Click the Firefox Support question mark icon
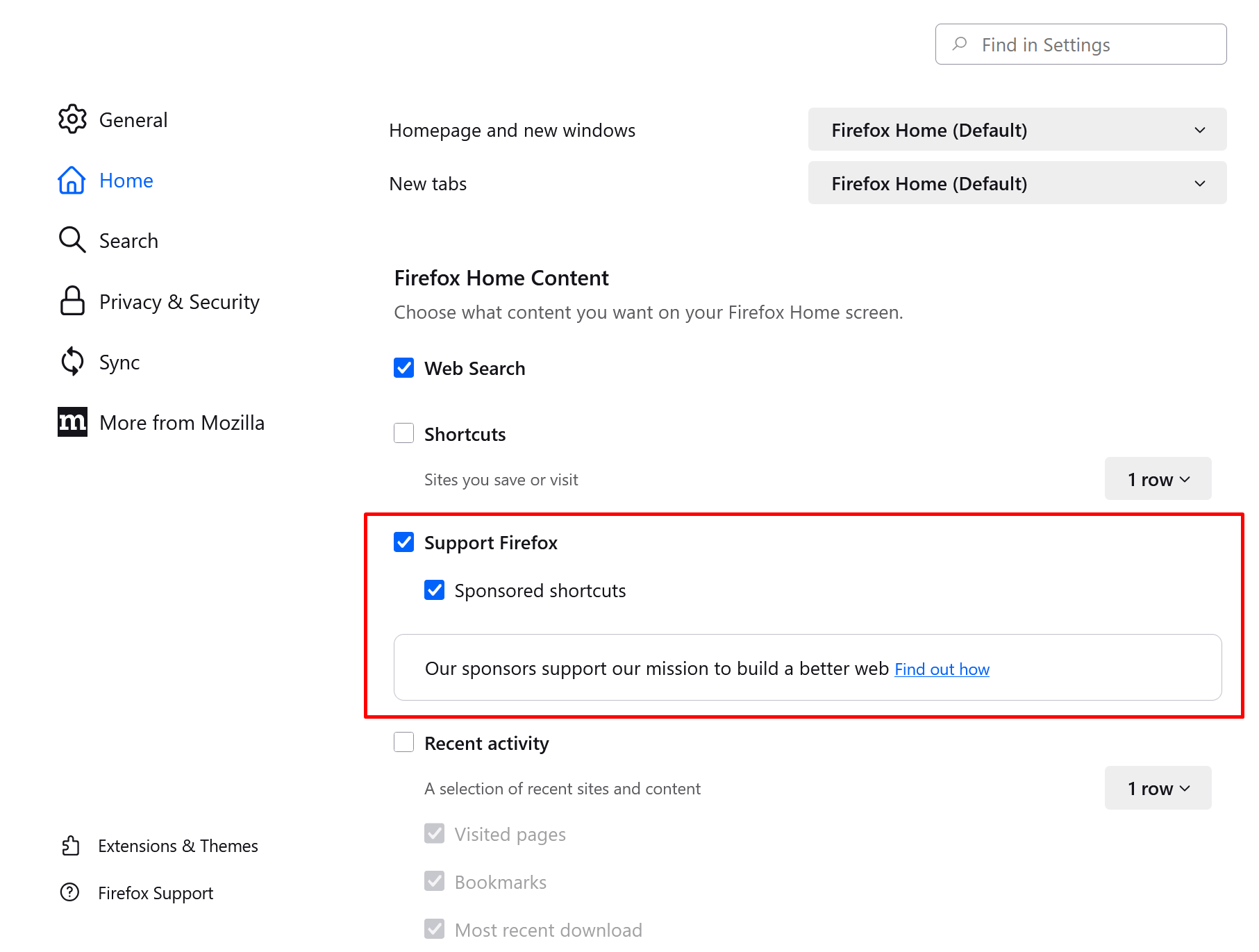Image resolution: width=1259 pixels, height=952 pixels. pyautogui.click(x=70, y=892)
